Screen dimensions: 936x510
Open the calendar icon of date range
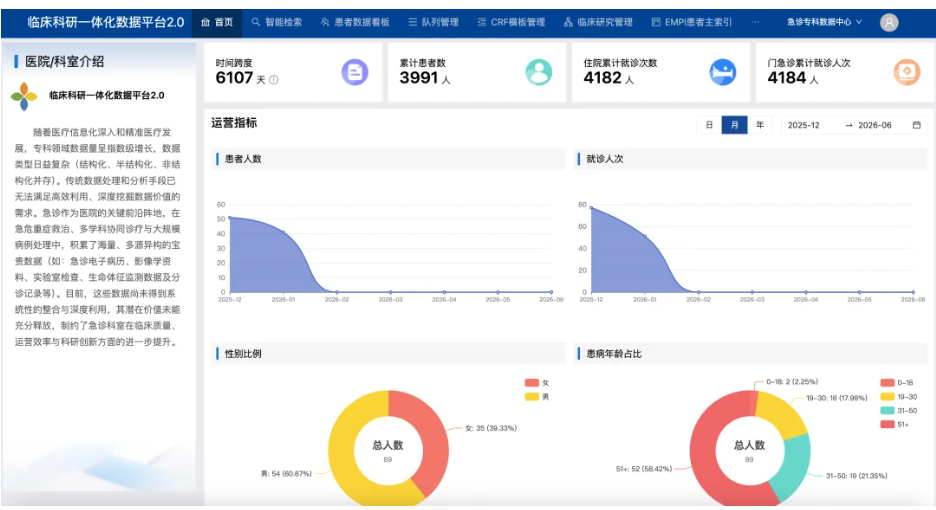916,125
